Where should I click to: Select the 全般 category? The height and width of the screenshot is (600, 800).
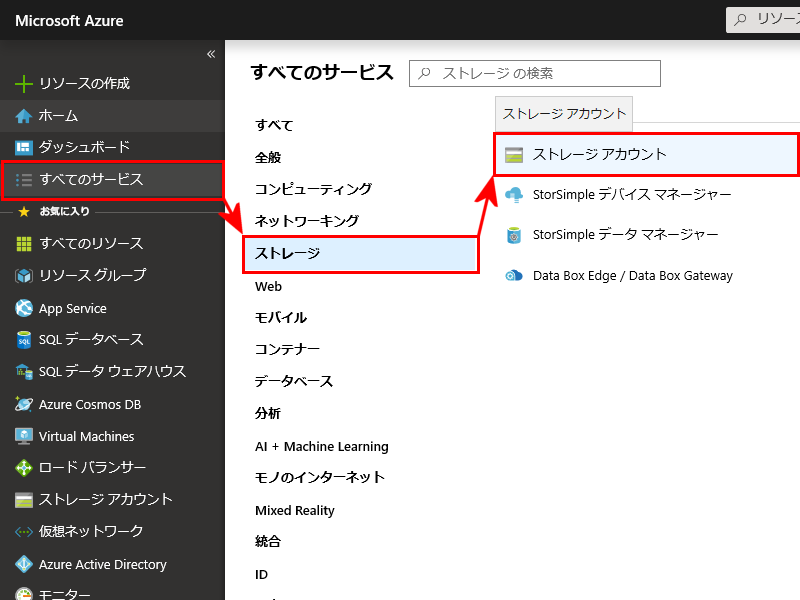(268, 158)
